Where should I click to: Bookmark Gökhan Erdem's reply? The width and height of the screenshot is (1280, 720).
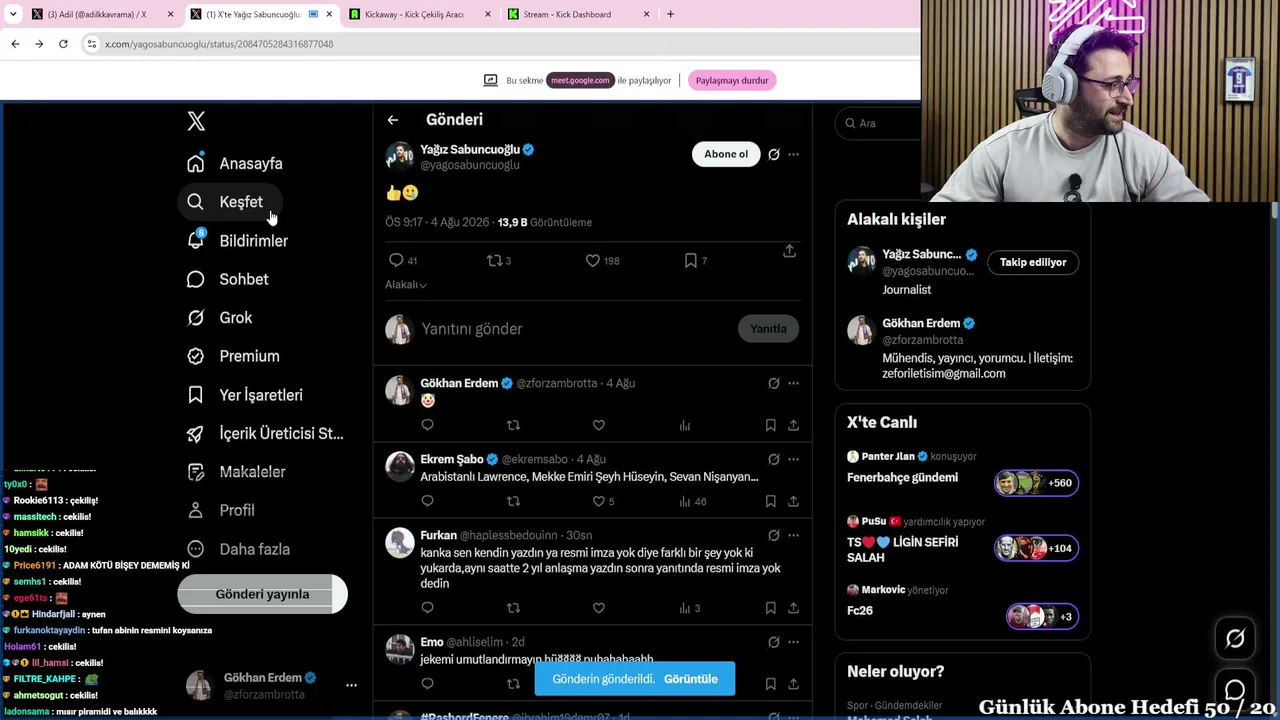[x=770, y=425]
